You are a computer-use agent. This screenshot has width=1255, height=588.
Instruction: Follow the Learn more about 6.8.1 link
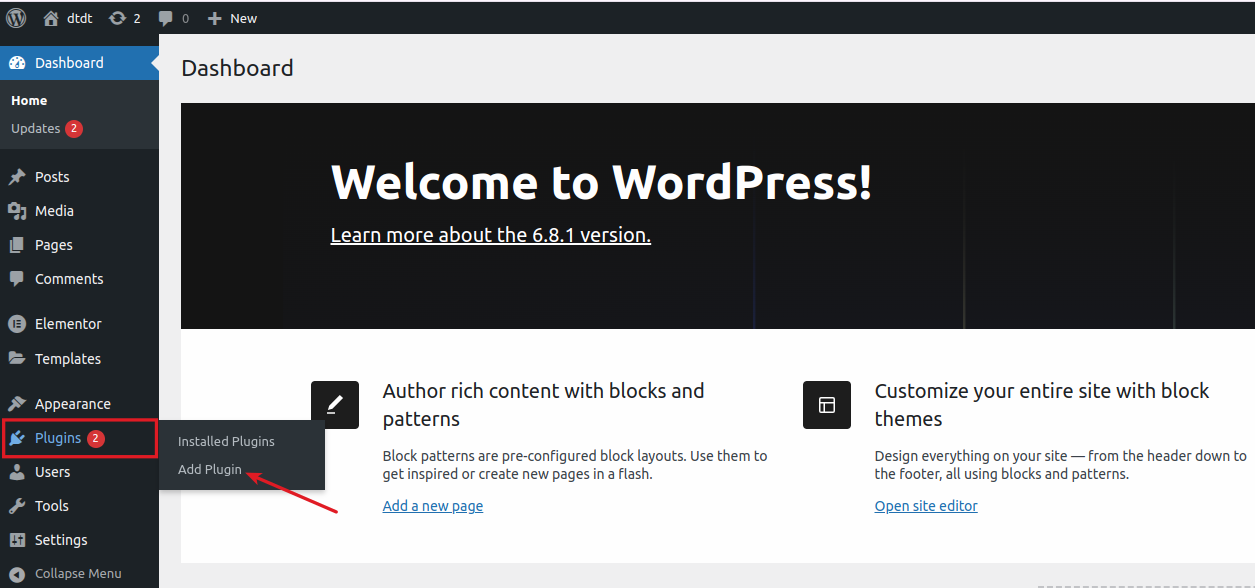click(x=489, y=234)
